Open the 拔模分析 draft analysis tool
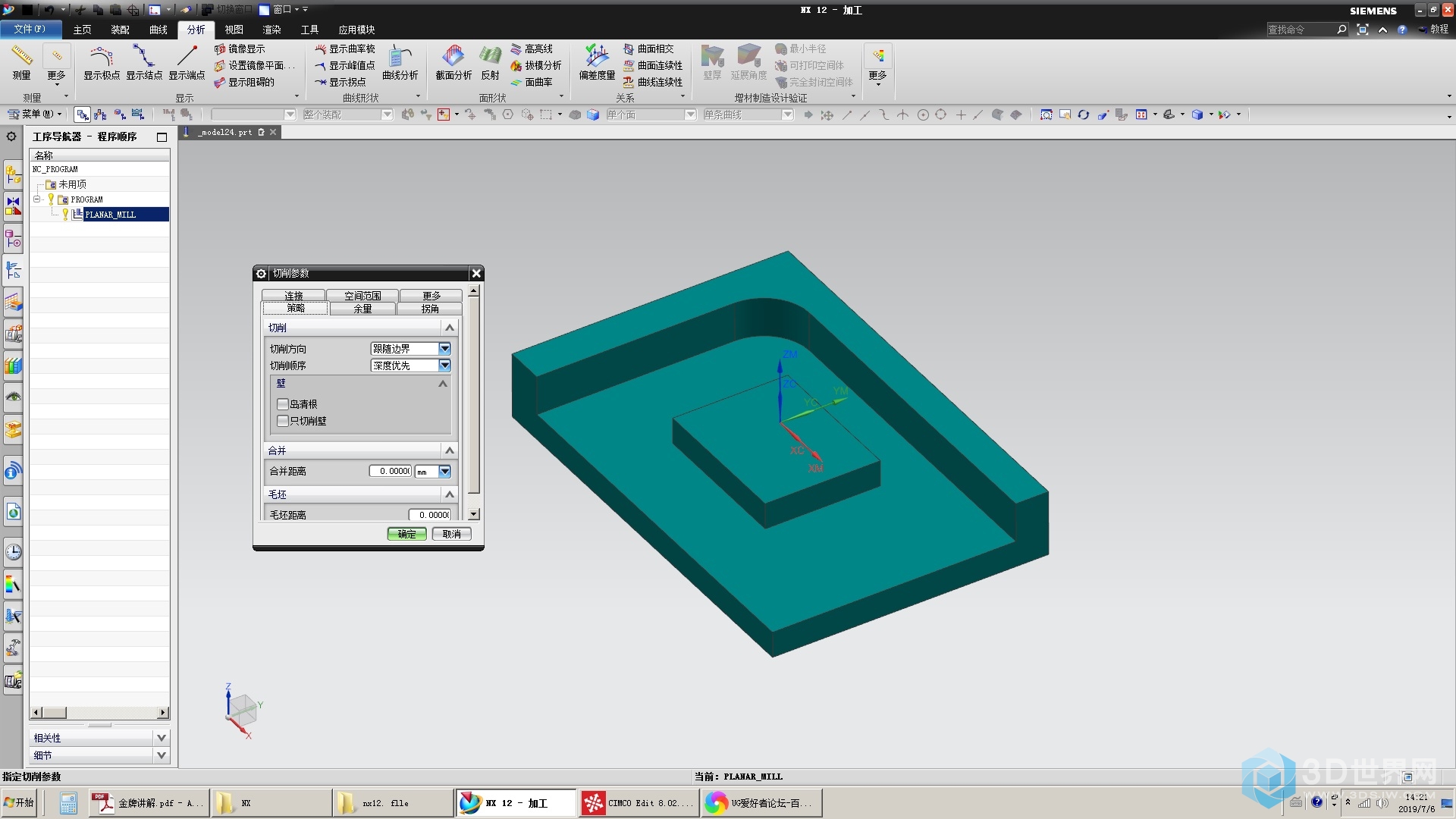 click(x=536, y=65)
